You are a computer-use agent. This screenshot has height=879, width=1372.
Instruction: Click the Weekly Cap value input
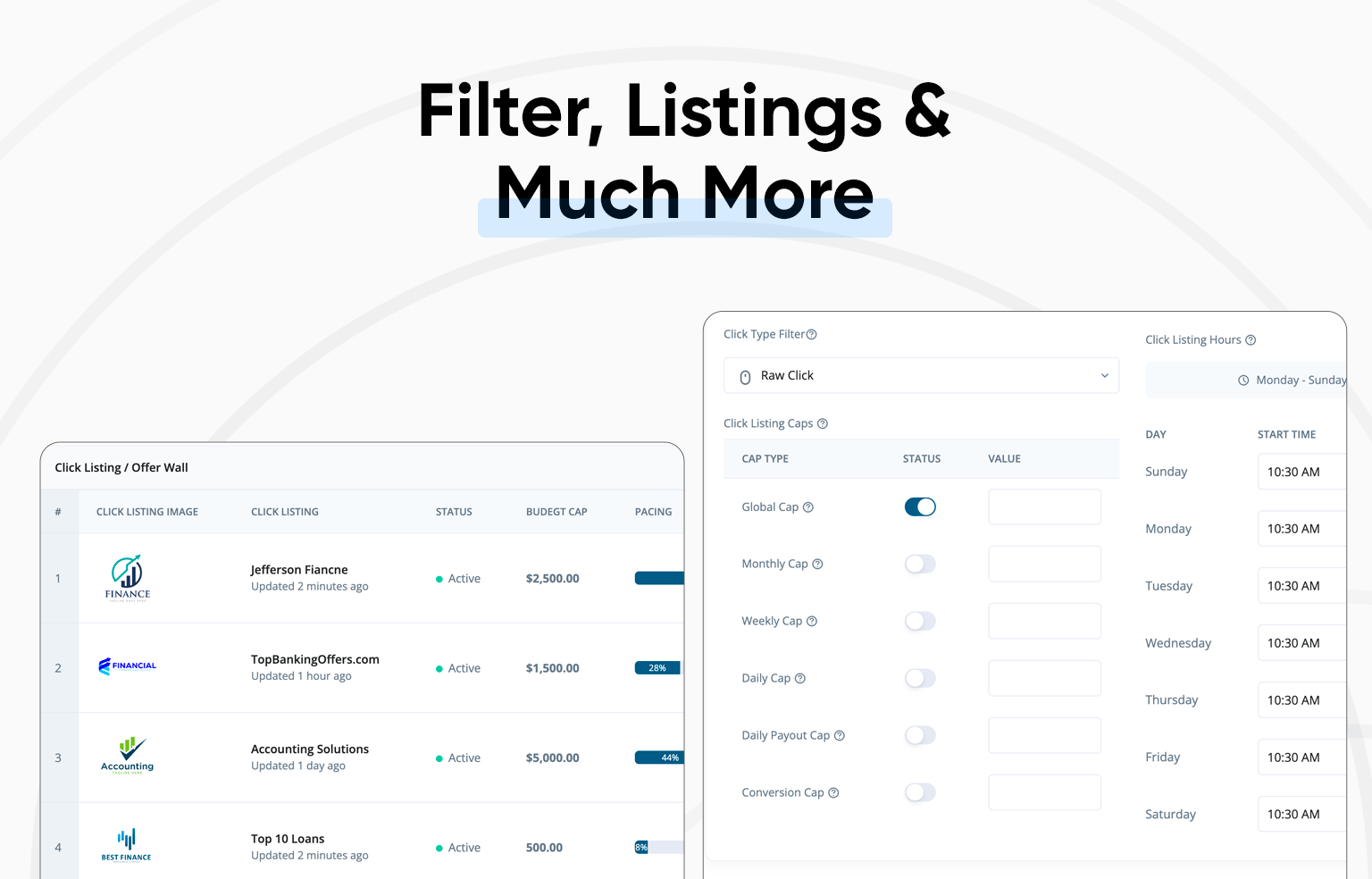click(x=1044, y=621)
